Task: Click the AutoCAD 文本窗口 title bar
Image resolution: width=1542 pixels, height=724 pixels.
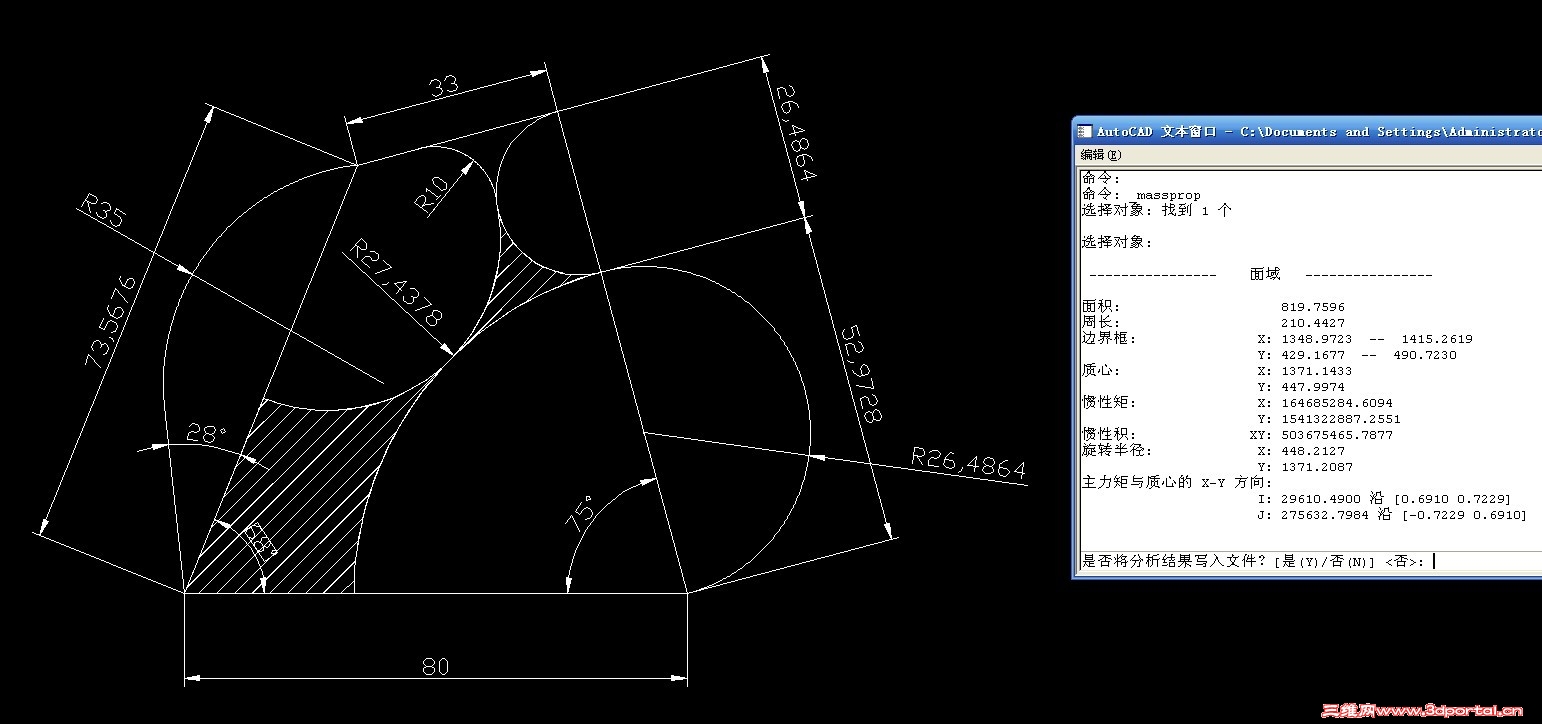Action: point(1308,131)
